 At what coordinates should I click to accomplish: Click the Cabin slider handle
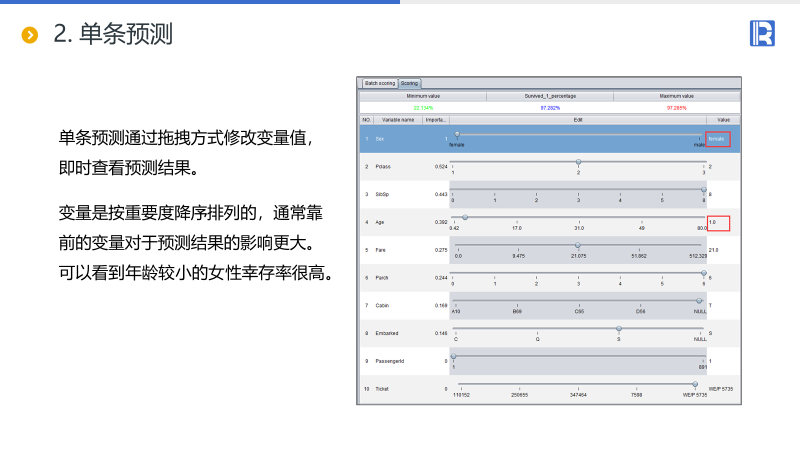699,300
